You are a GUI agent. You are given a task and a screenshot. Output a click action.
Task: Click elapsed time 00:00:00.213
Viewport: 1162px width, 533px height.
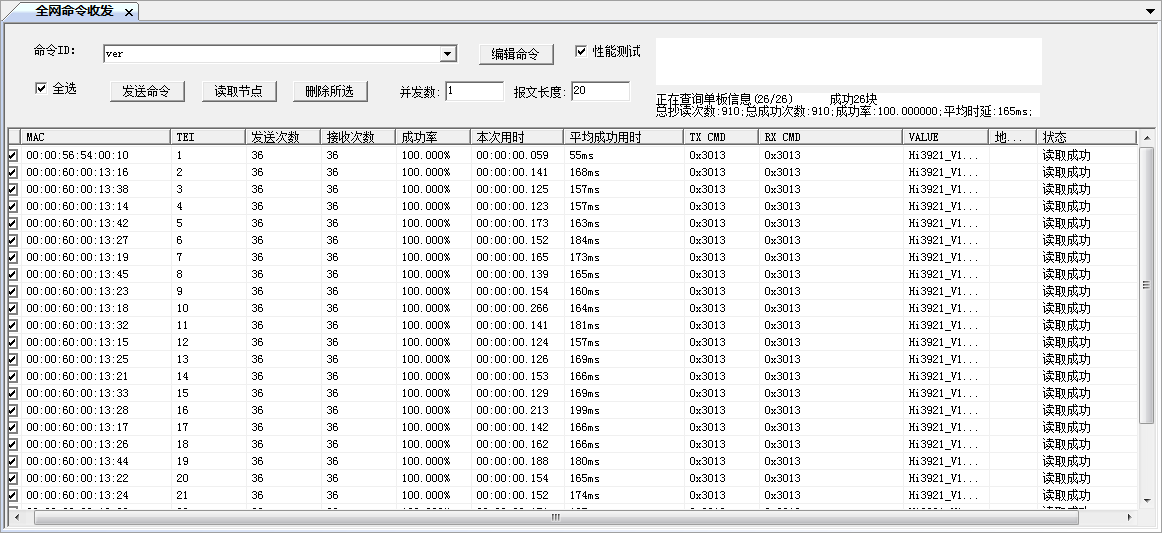(x=513, y=411)
